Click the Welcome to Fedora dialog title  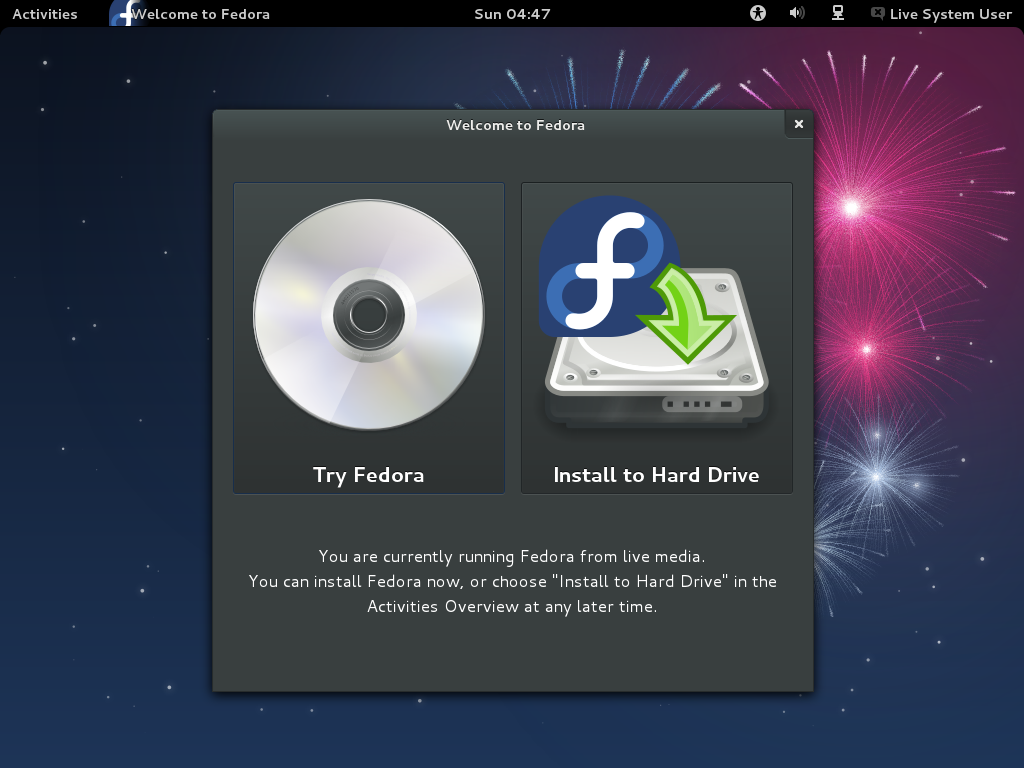515,125
